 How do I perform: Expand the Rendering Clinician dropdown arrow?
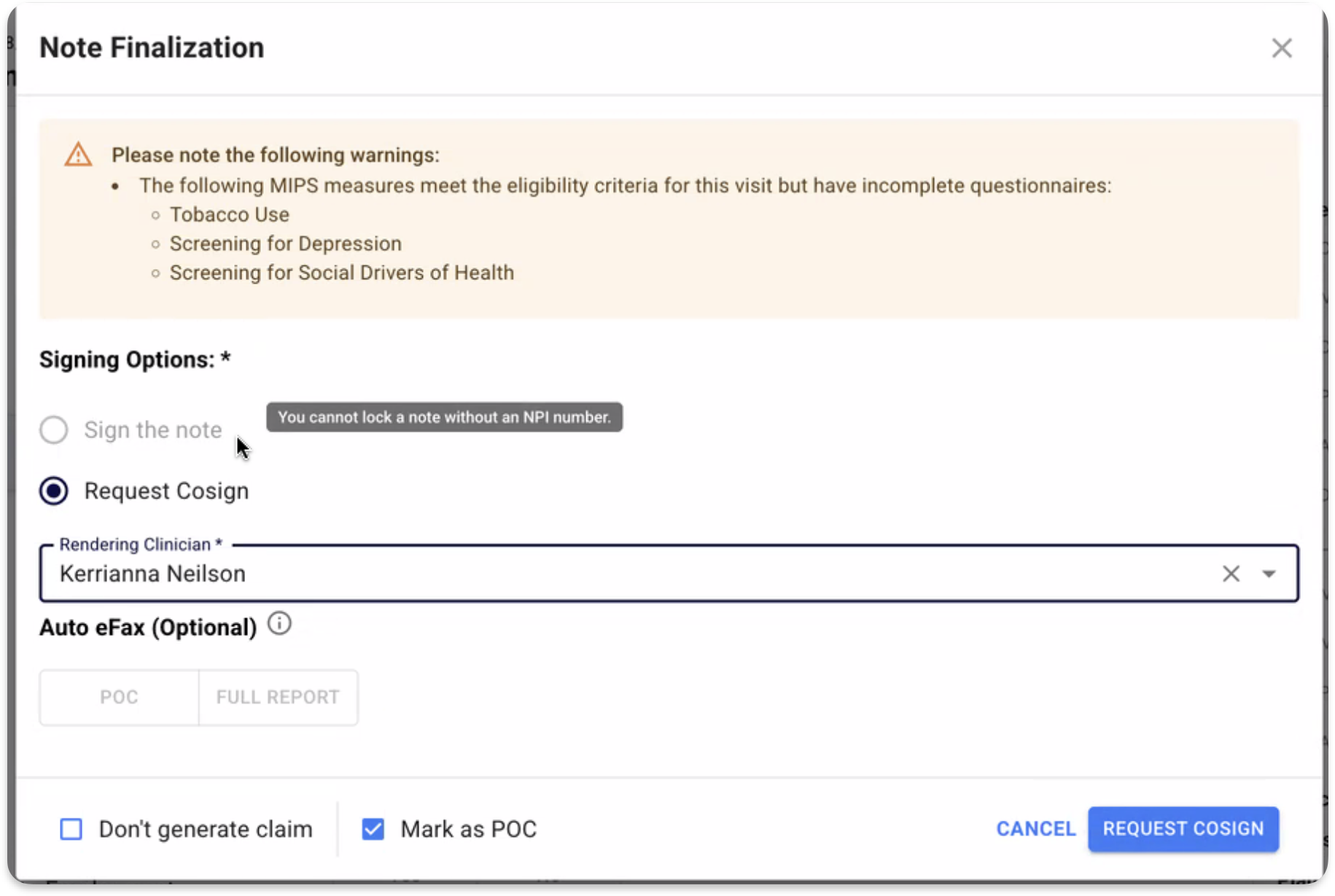[x=1269, y=574]
